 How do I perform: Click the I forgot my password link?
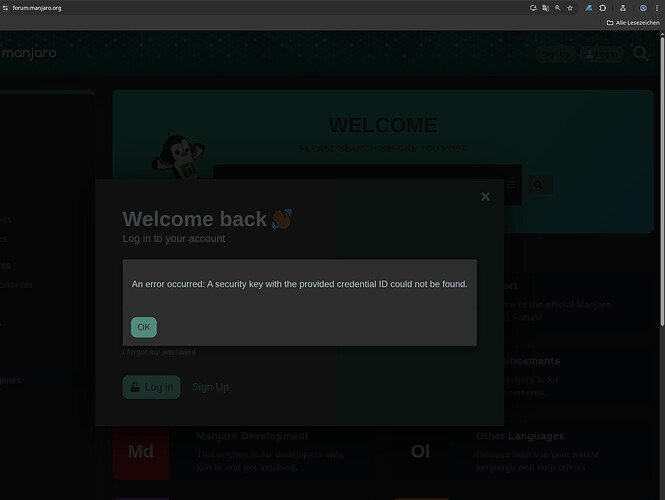pyautogui.click(x=159, y=352)
